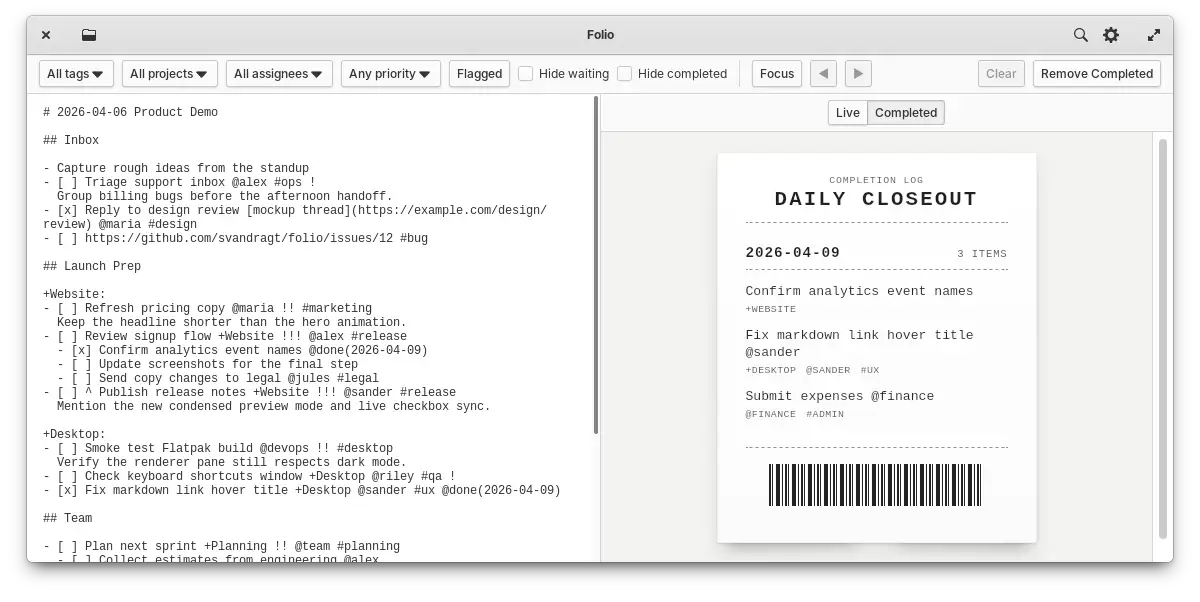Click 'Update screenshots for the final step' line
Image resolution: width=1200 pixels, height=602 pixels.
pos(207,364)
